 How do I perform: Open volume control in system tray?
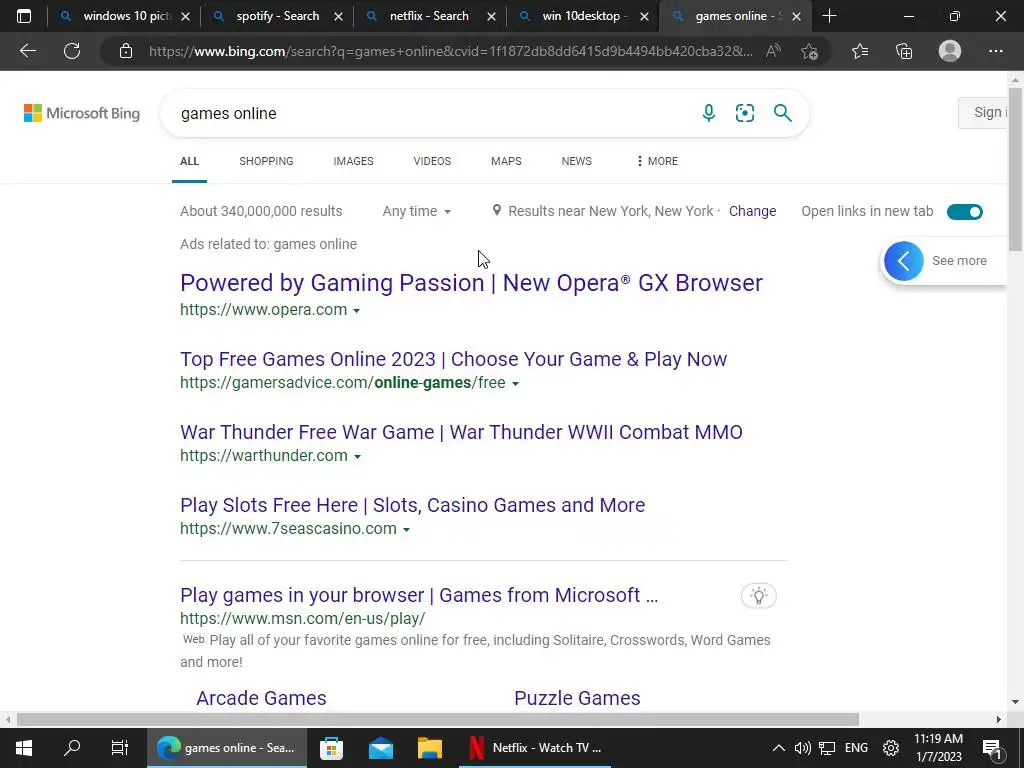(803, 748)
